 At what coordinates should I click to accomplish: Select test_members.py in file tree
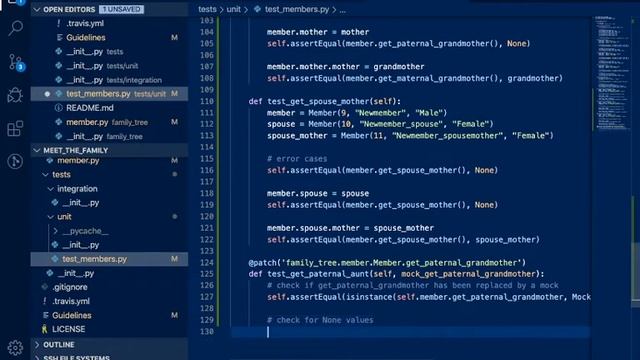click(x=109, y=259)
